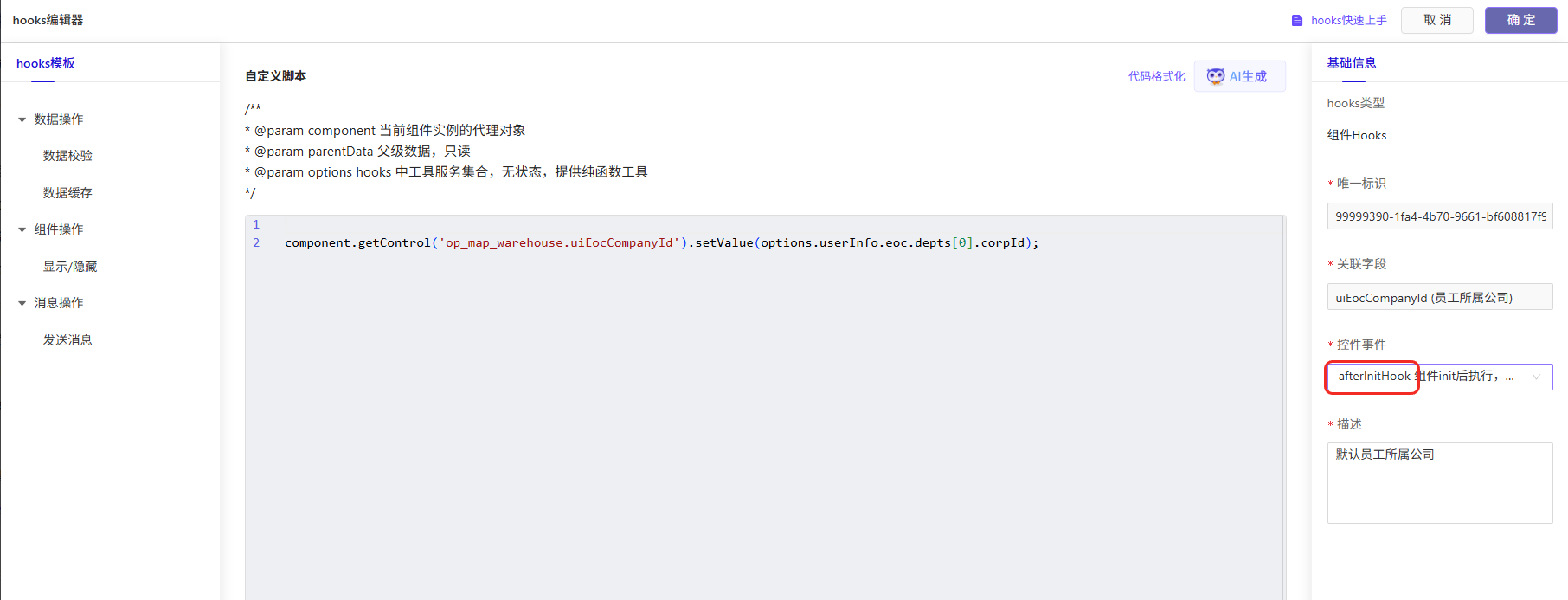This screenshot has height=600, width=1568.
Task: Open the hooks快速上手 link
Action: click(x=1348, y=21)
